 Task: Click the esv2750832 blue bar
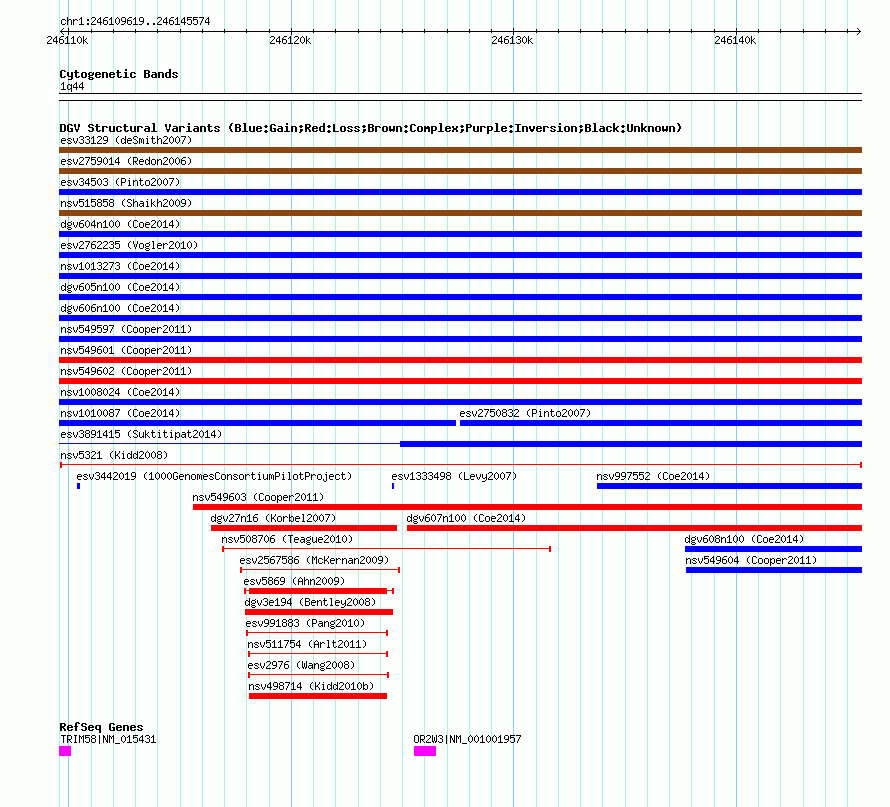pos(661,423)
